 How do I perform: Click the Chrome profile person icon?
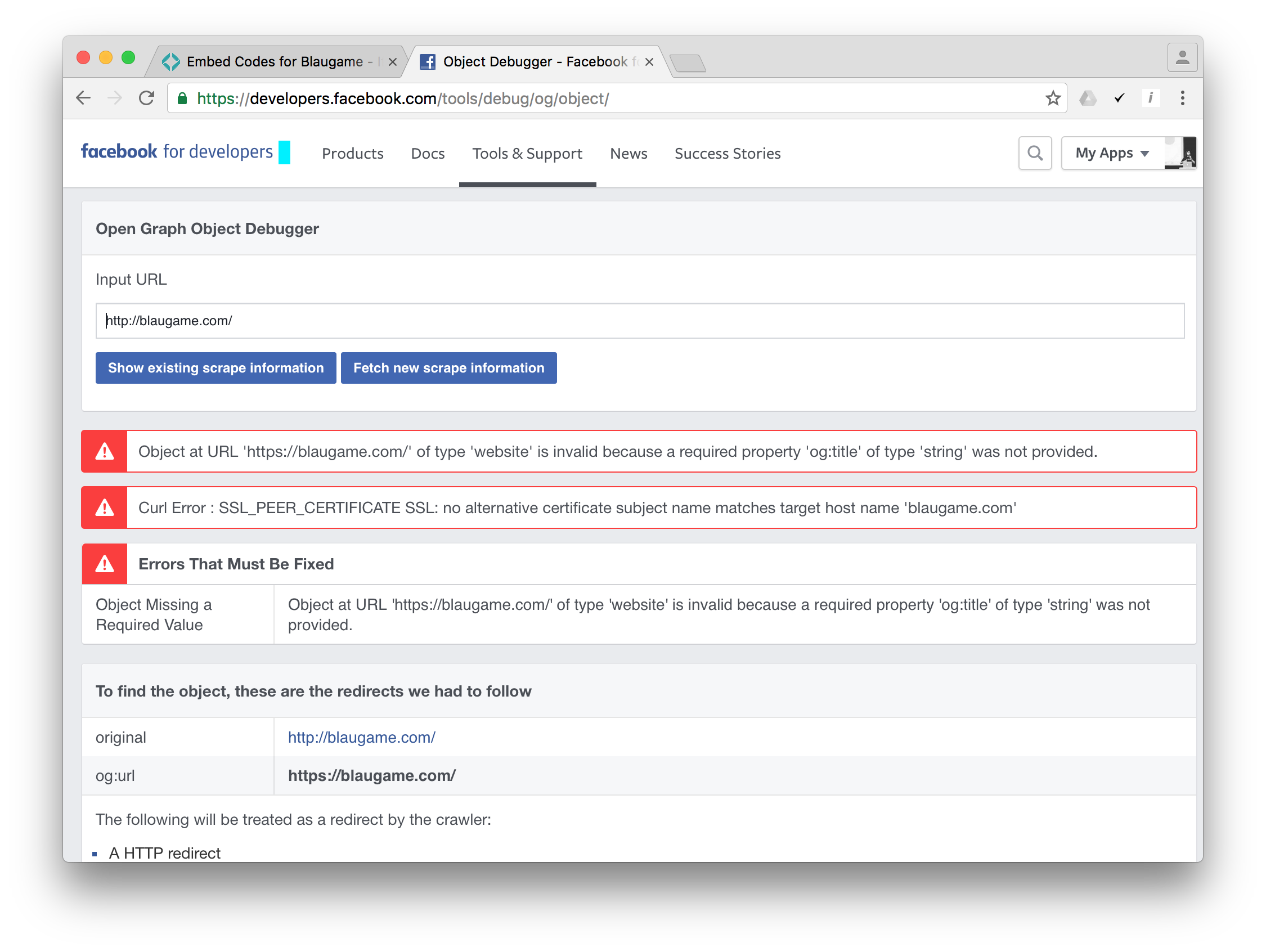click(x=1182, y=58)
